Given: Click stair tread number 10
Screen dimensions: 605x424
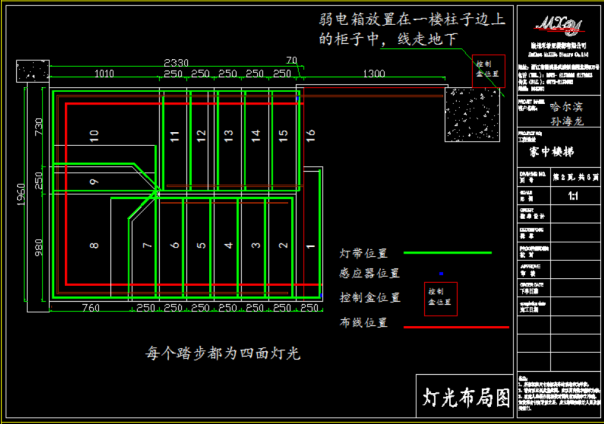Looking at the screenshot, I should [95, 133].
